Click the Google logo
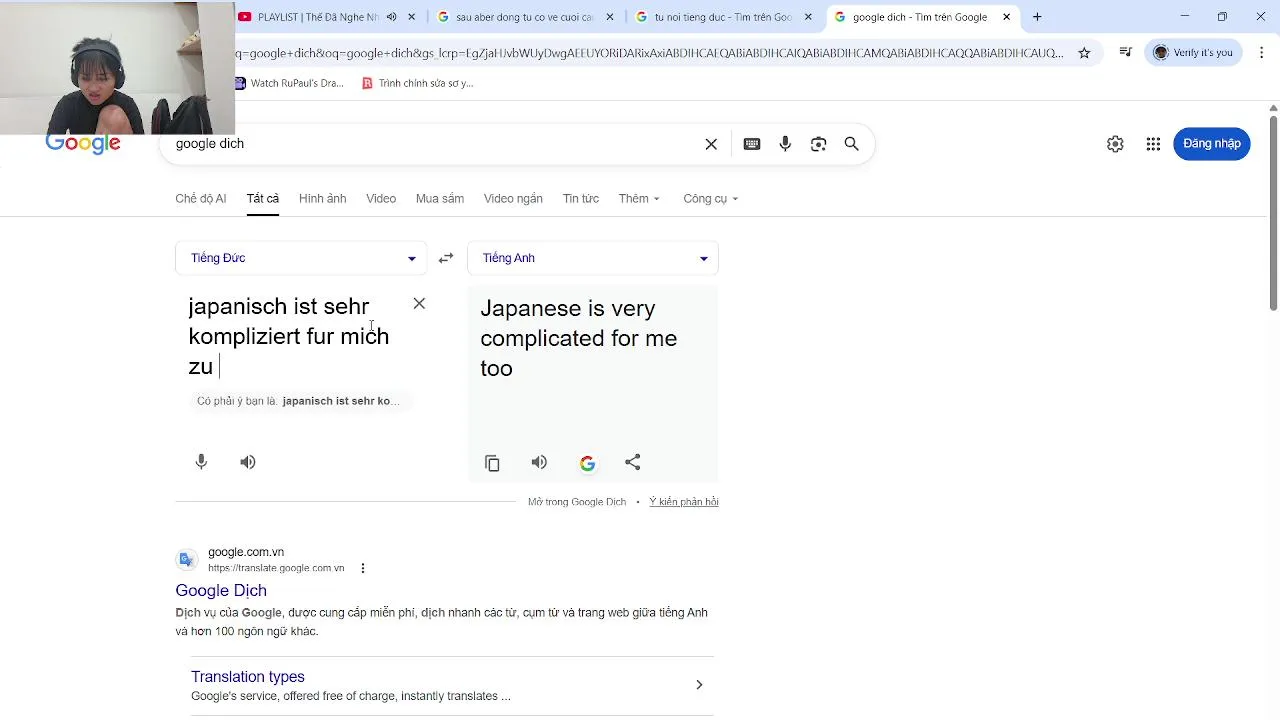This screenshot has width=1280, height=720. [83, 144]
